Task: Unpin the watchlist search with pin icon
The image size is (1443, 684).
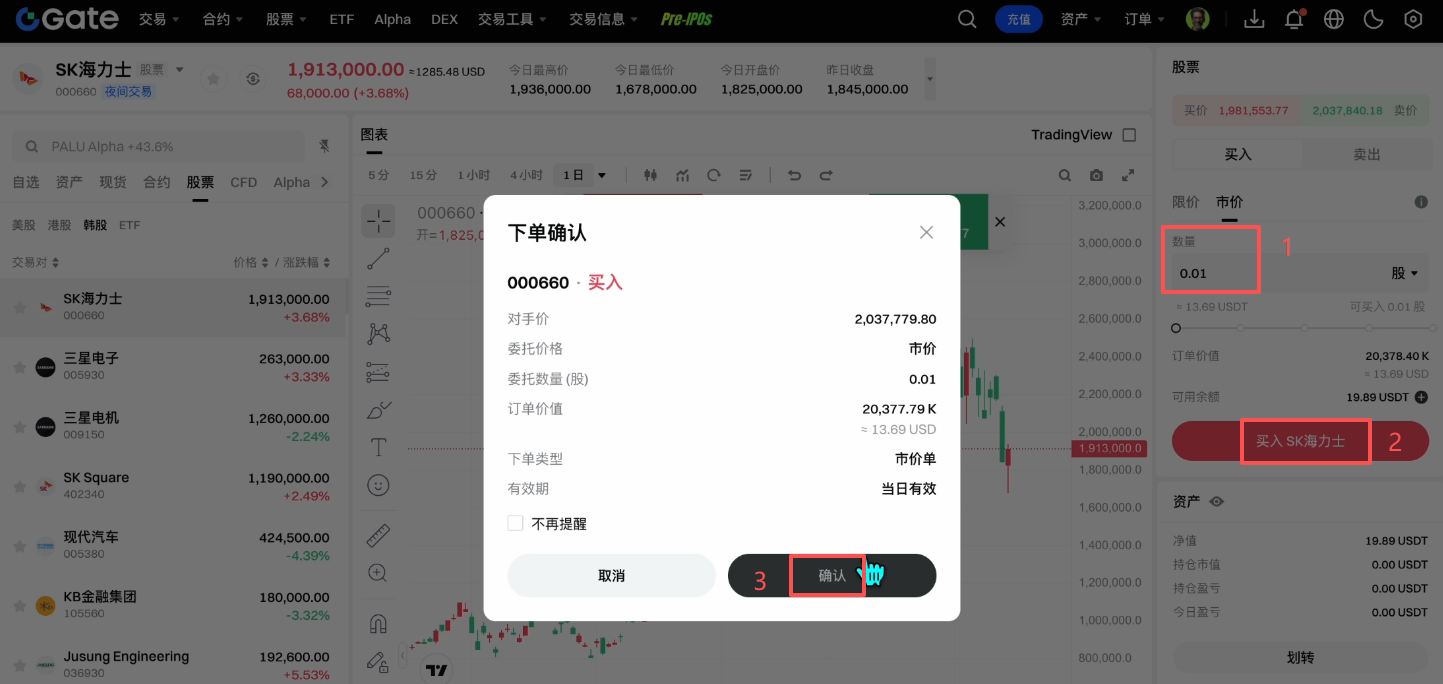Action: coord(324,146)
